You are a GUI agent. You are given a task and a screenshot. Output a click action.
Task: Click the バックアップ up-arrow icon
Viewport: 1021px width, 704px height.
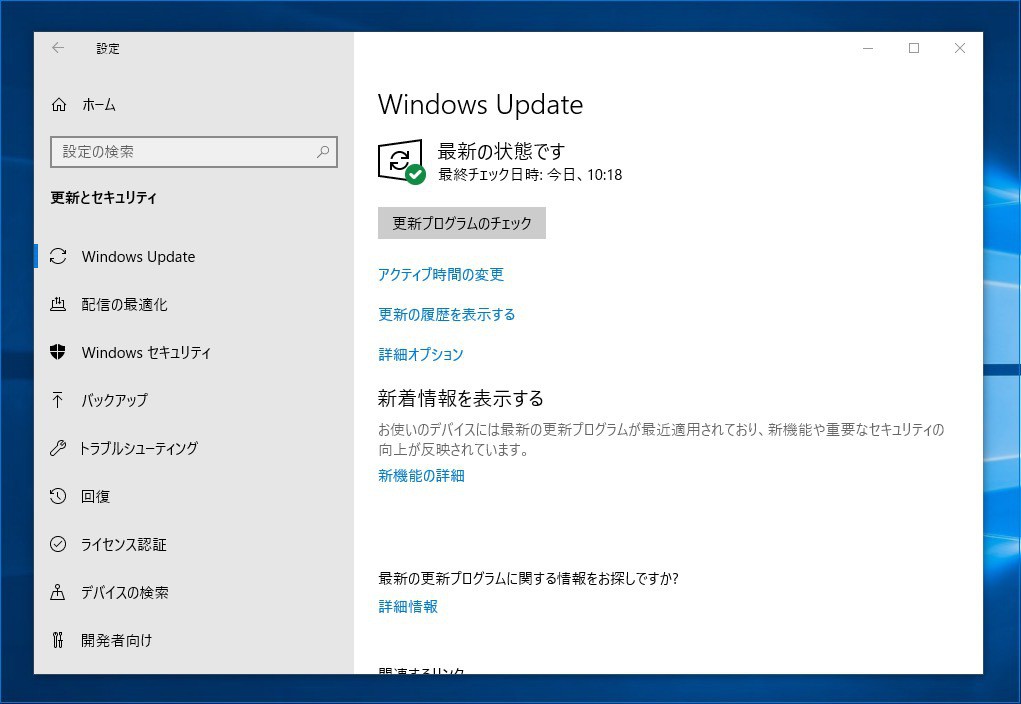58,400
